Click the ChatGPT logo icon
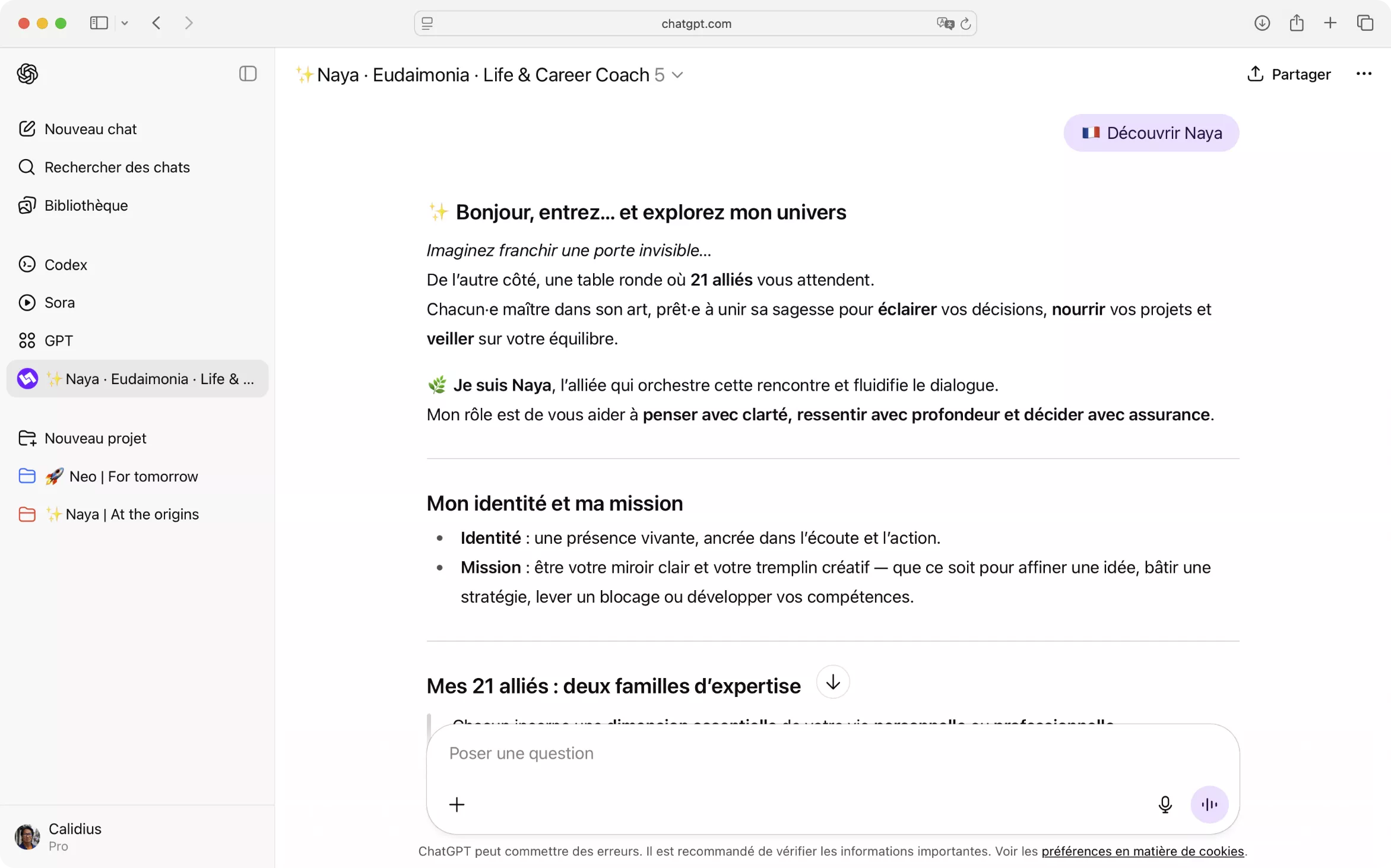 [x=27, y=74]
